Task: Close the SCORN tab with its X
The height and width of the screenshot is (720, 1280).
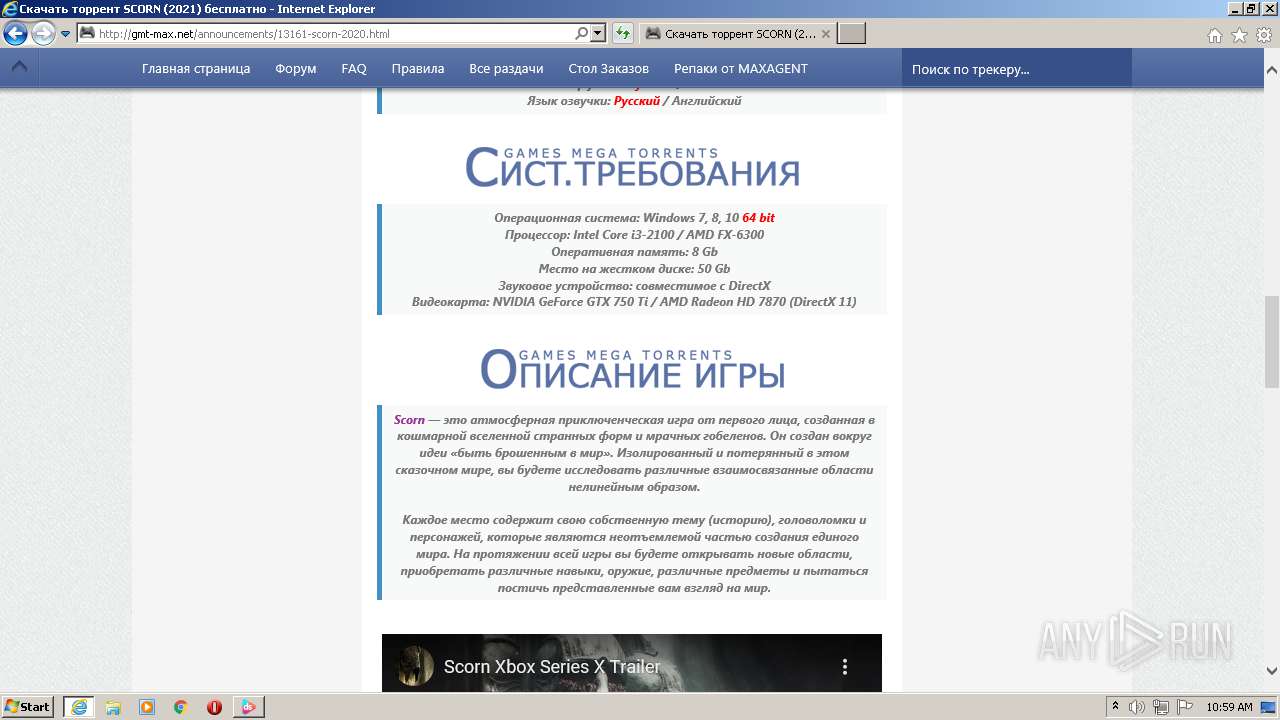Action: [826, 34]
